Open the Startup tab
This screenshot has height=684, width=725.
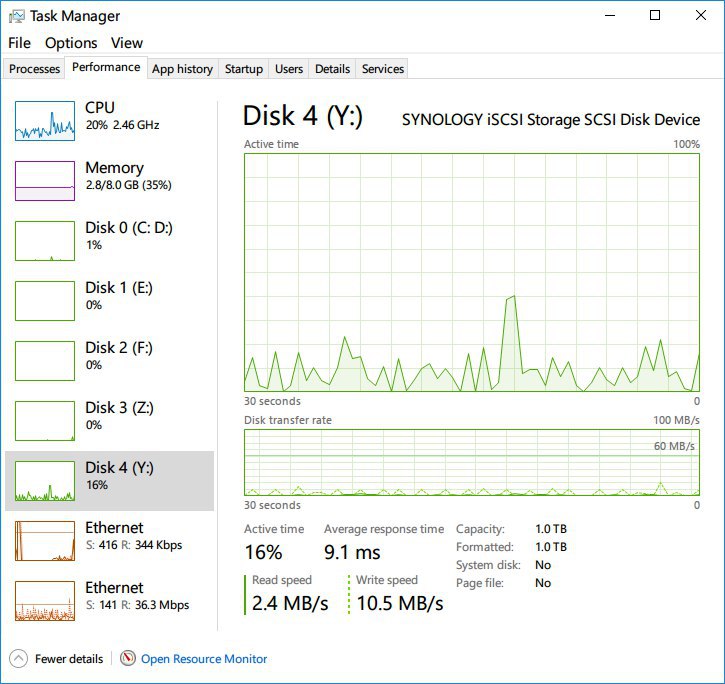point(244,69)
